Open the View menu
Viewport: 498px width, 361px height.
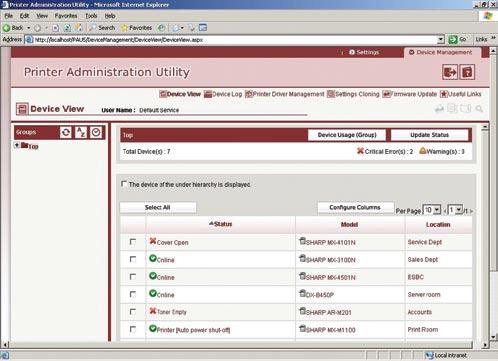pyautogui.click(x=42, y=16)
